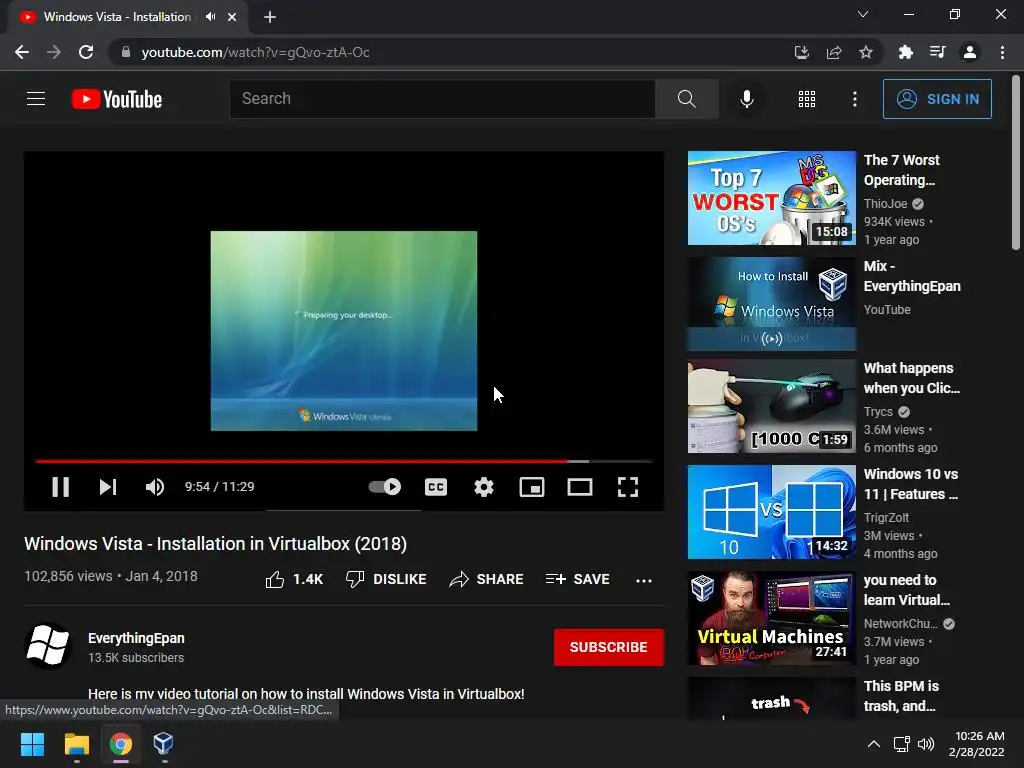
Task: Open the SHARE dialog
Action: click(487, 579)
